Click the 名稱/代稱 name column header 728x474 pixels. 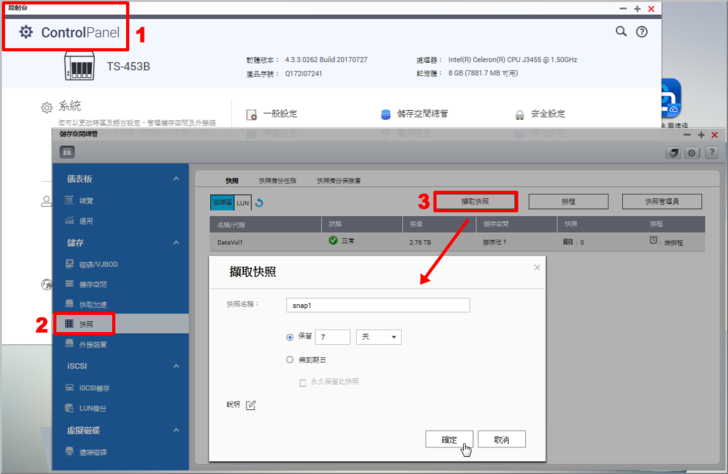click(231, 225)
